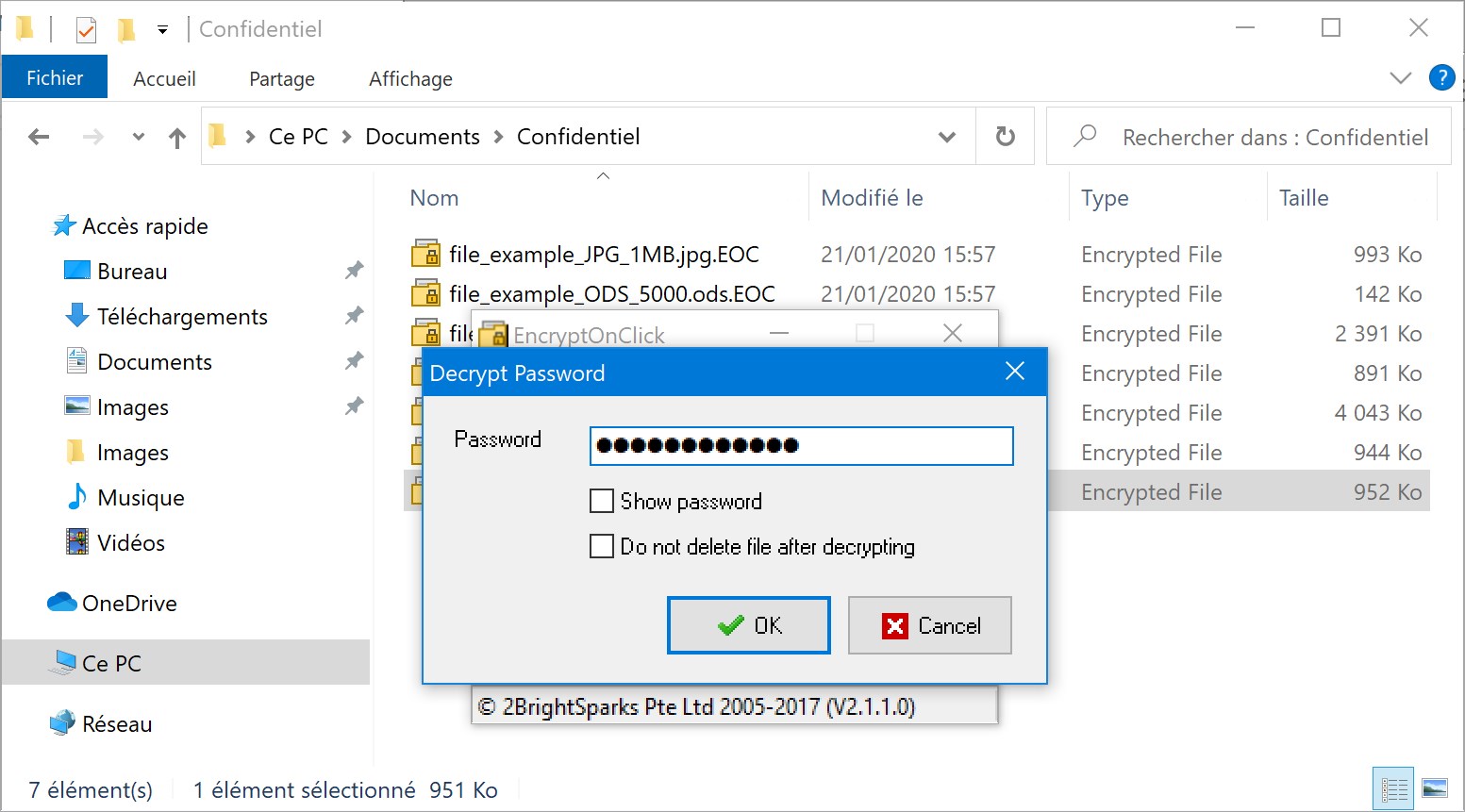Switch to details view icon in status bar
This screenshot has height=812, width=1465.
[x=1393, y=788]
